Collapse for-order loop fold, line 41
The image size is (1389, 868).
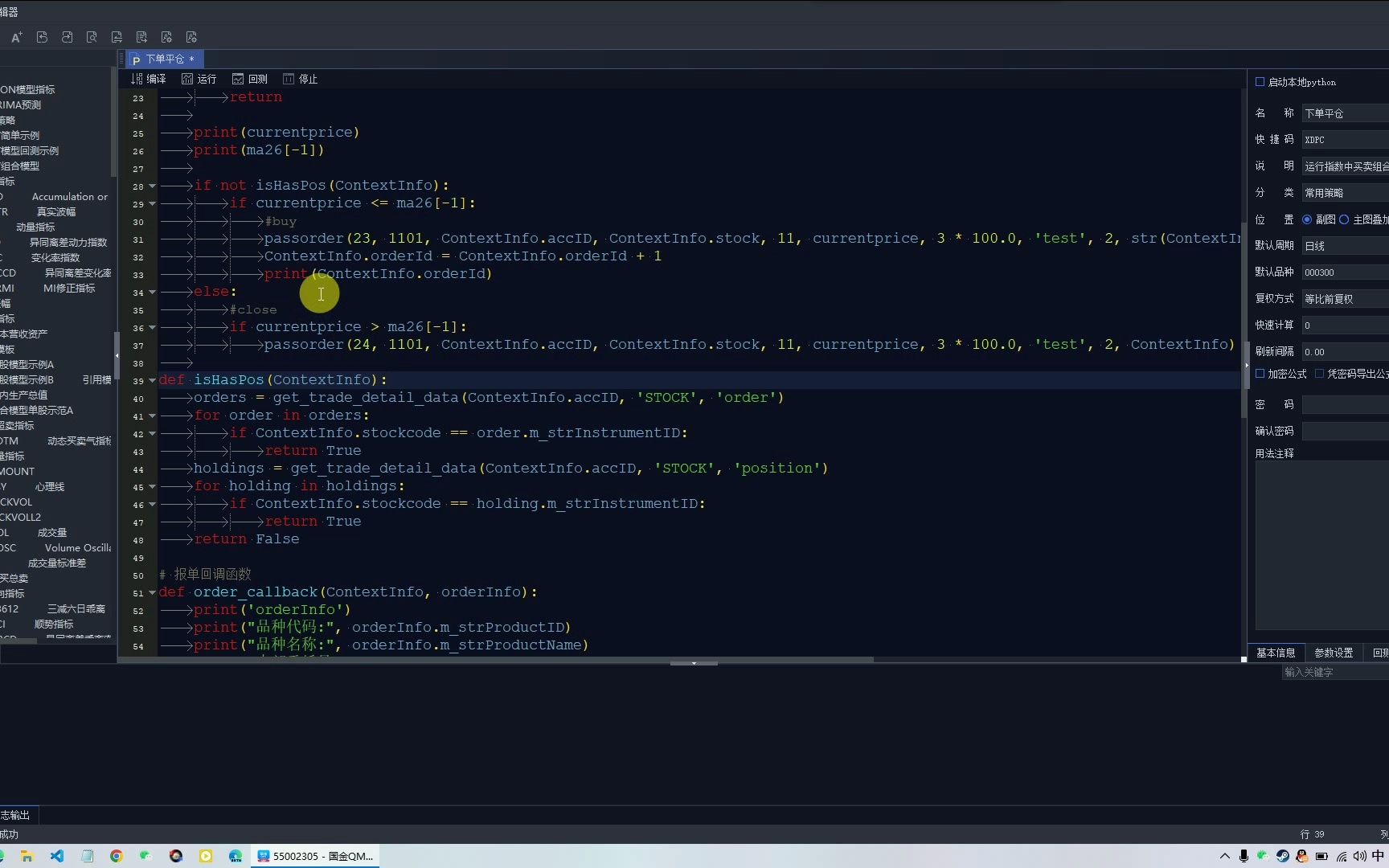coord(152,416)
